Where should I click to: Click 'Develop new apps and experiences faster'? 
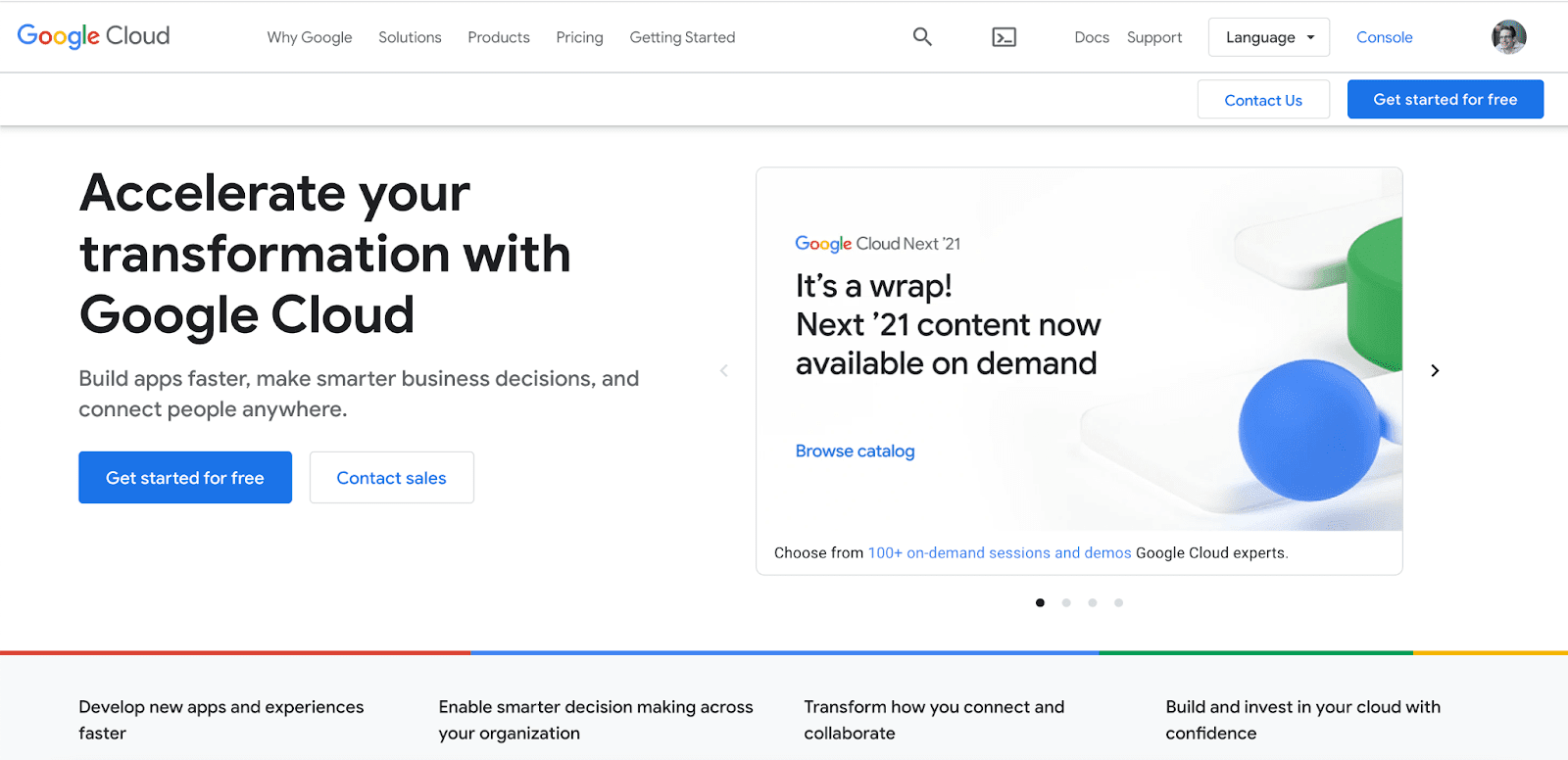[221, 720]
